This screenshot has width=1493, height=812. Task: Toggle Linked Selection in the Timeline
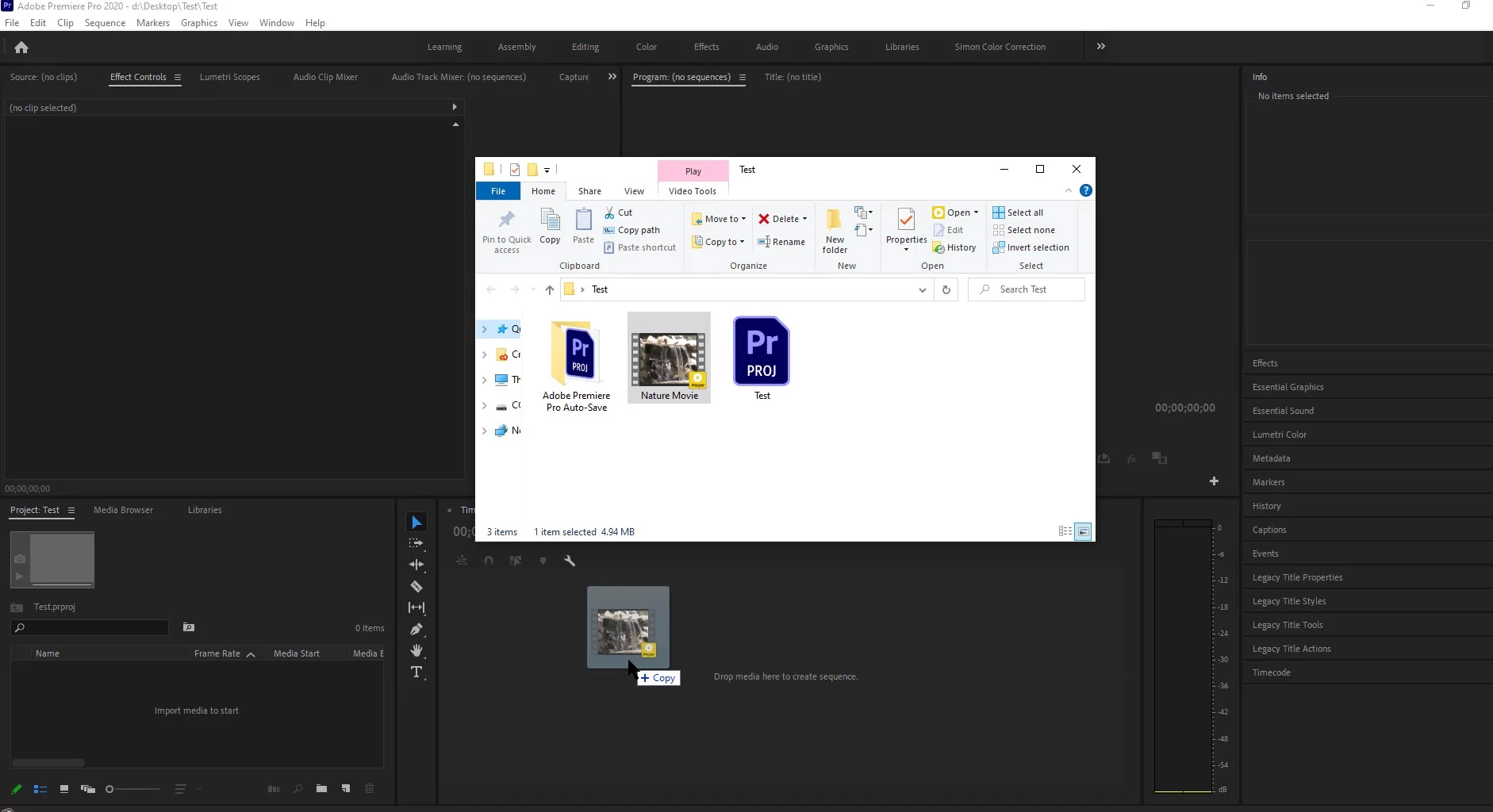[x=516, y=561]
